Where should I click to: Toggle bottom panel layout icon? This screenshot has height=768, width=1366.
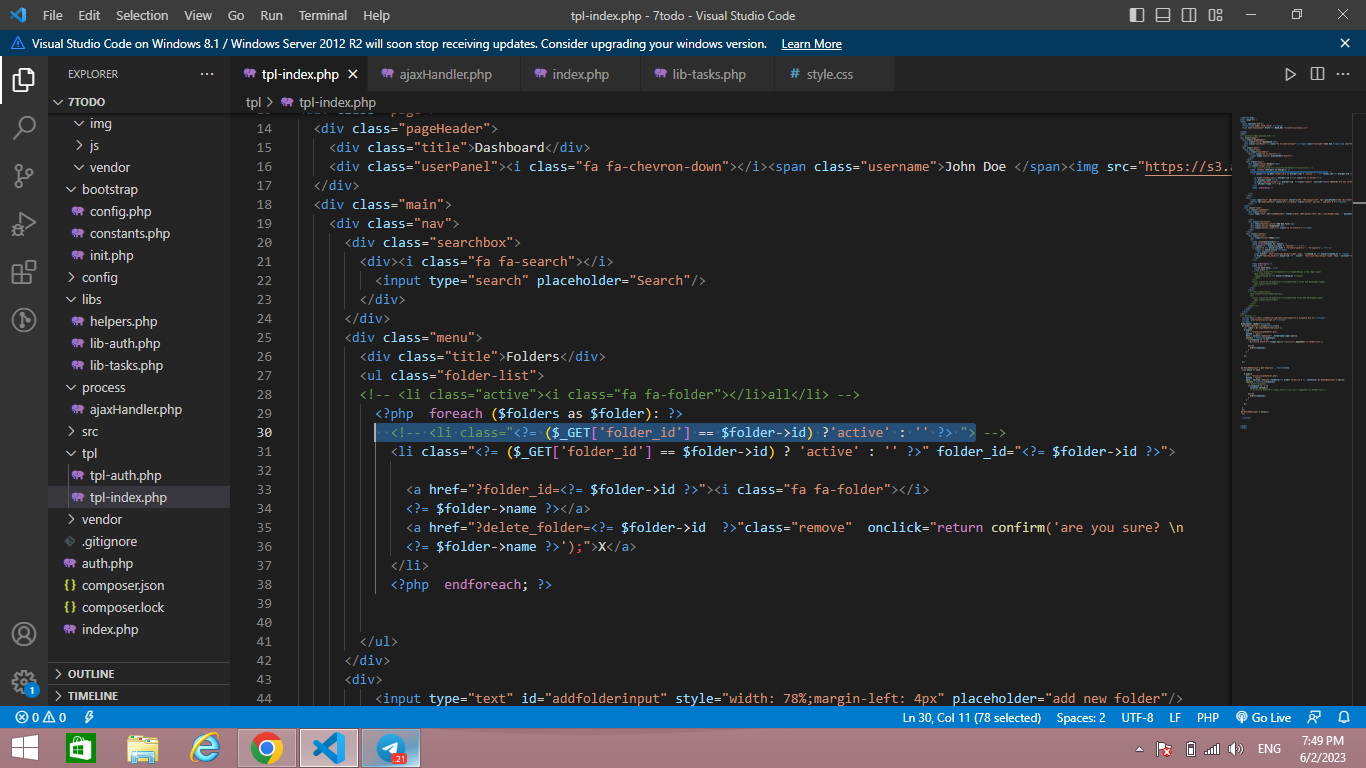(x=1161, y=15)
